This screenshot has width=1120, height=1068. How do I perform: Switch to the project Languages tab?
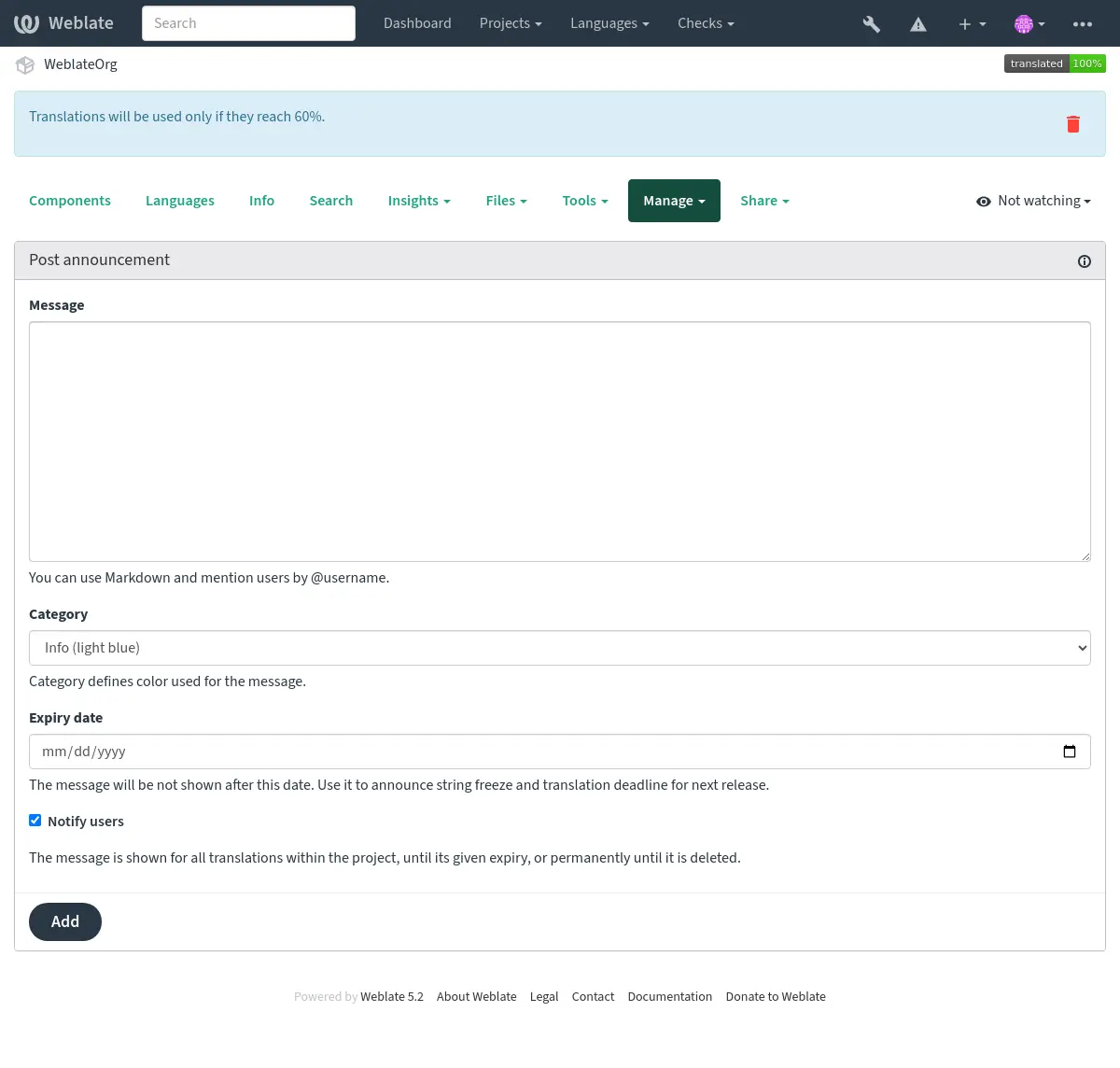coord(180,201)
